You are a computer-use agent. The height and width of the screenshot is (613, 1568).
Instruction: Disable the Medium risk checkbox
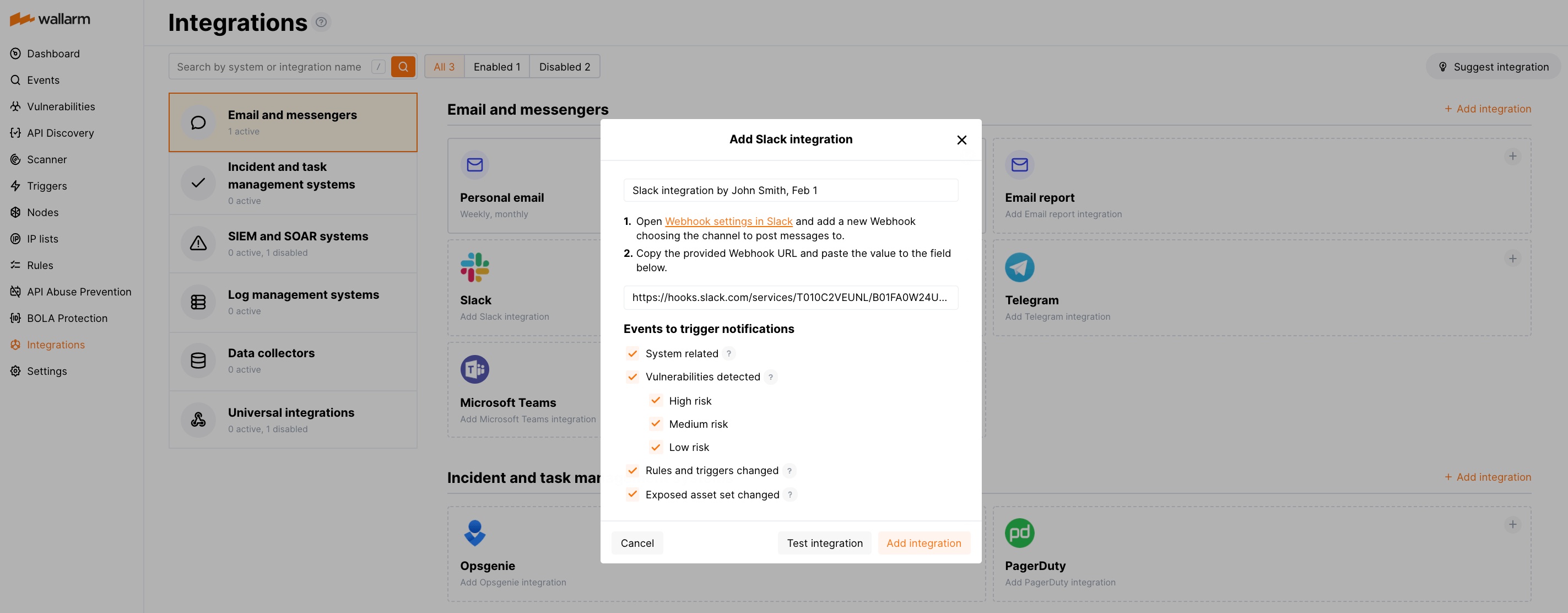[x=656, y=424]
